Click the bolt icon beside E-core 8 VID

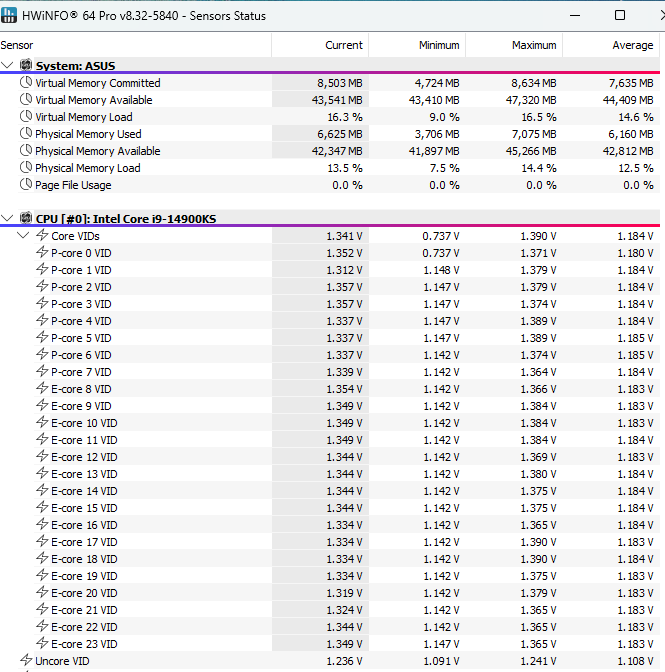click(42, 388)
